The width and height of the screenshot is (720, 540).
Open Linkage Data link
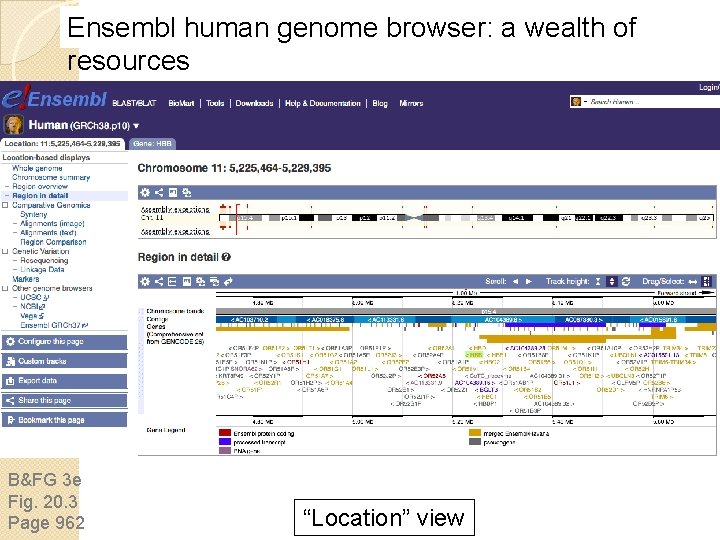coord(42,270)
